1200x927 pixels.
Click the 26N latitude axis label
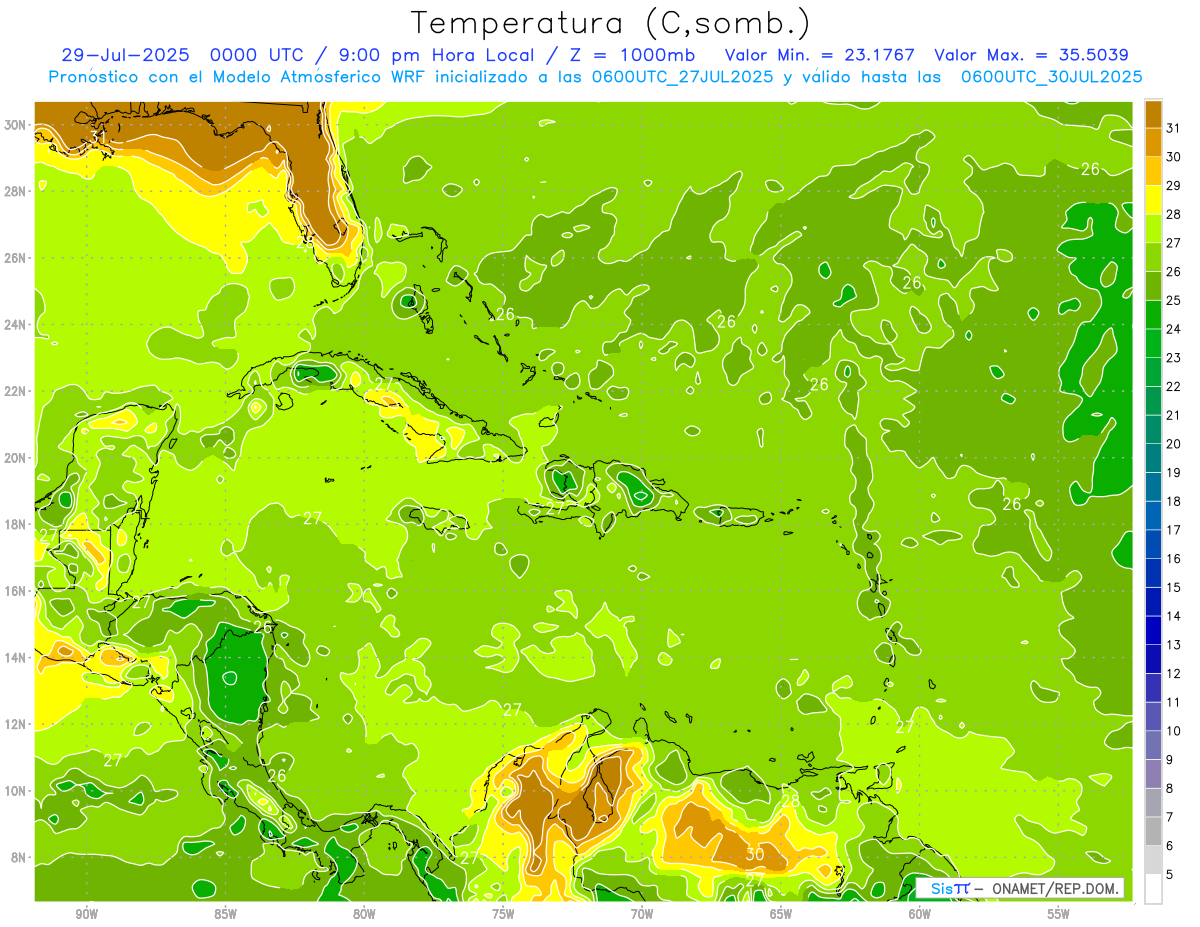[x=16, y=258]
